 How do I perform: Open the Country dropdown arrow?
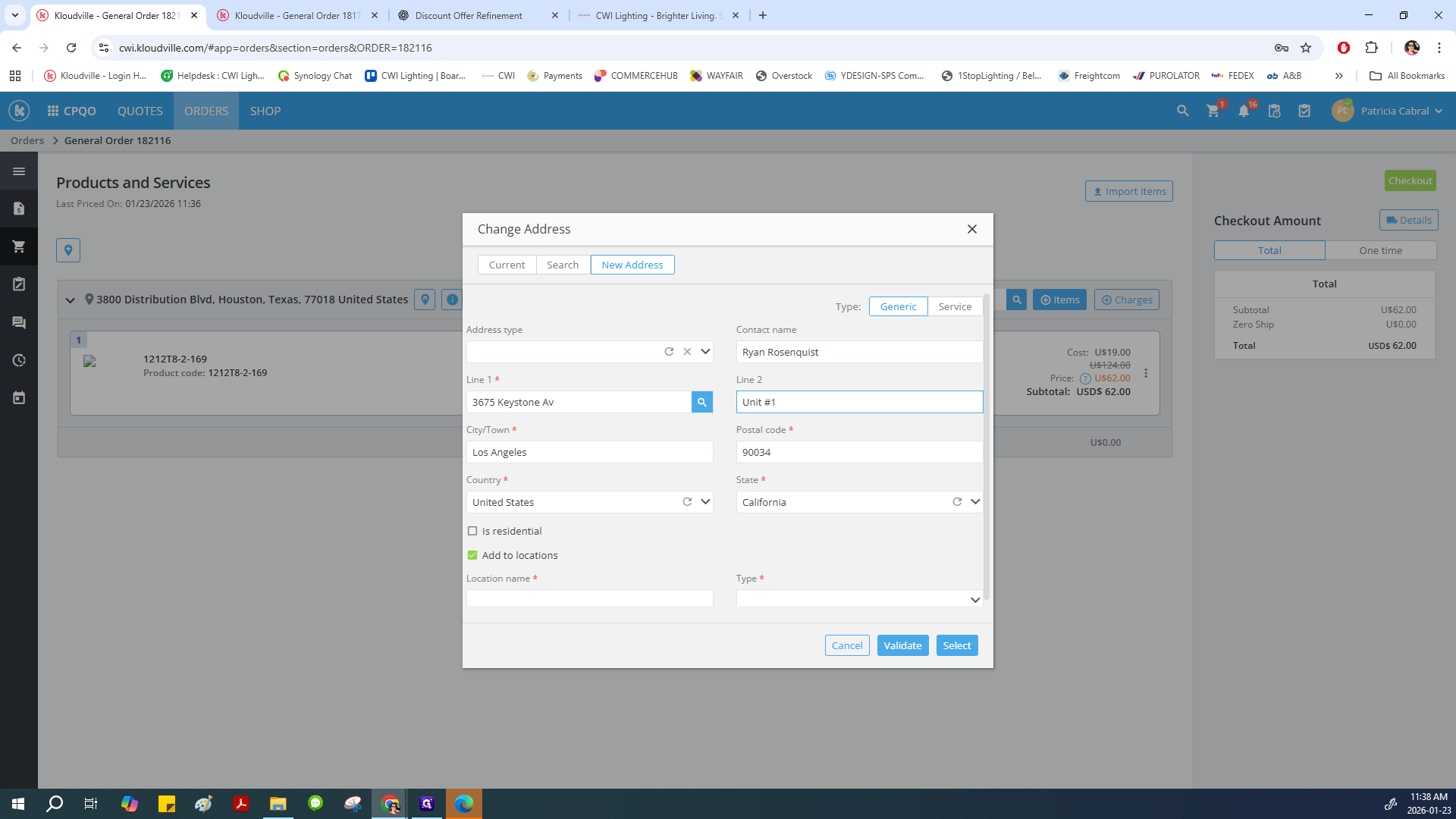705,502
